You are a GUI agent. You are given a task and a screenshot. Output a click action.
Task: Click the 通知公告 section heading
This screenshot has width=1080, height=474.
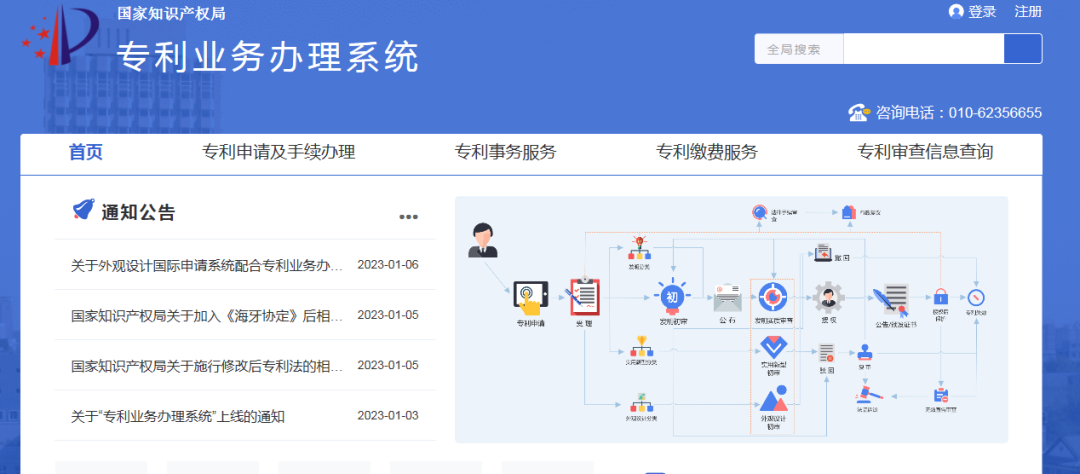coord(138,213)
